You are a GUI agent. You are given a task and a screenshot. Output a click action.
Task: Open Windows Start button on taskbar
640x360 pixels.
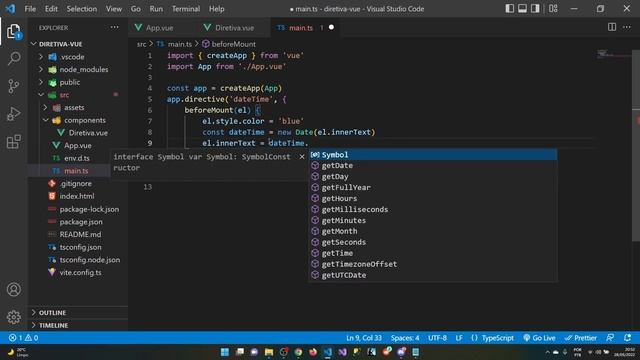[x=224, y=352]
